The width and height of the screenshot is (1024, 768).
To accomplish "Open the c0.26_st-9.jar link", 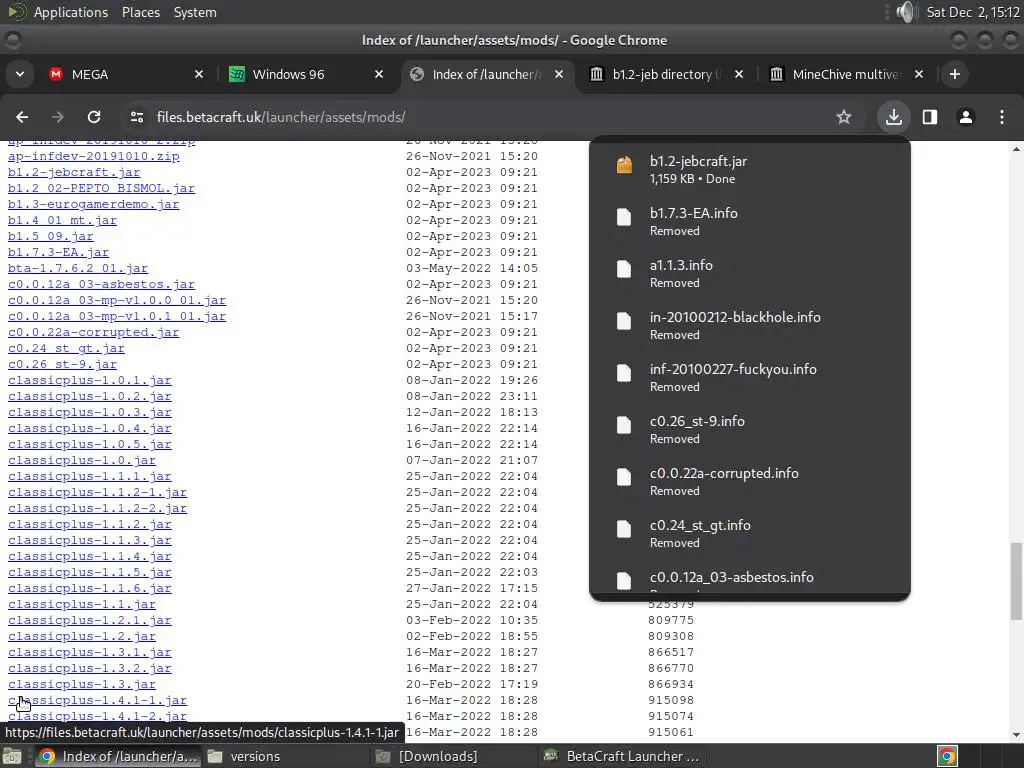I will pos(62,364).
